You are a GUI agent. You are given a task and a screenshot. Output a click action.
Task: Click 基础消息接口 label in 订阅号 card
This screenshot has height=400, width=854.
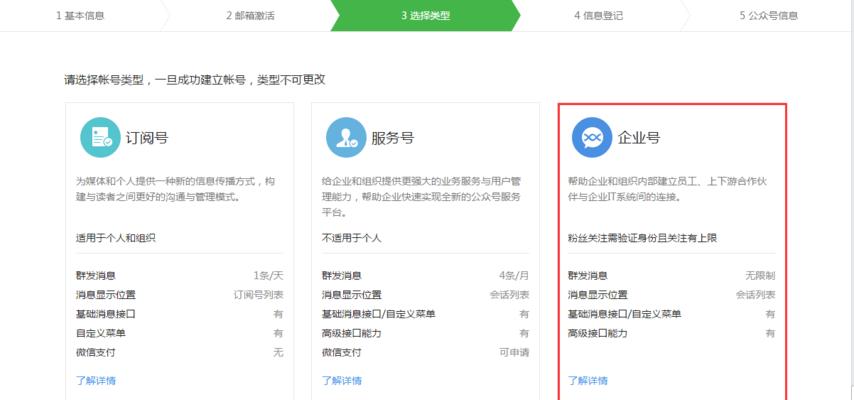pos(106,314)
